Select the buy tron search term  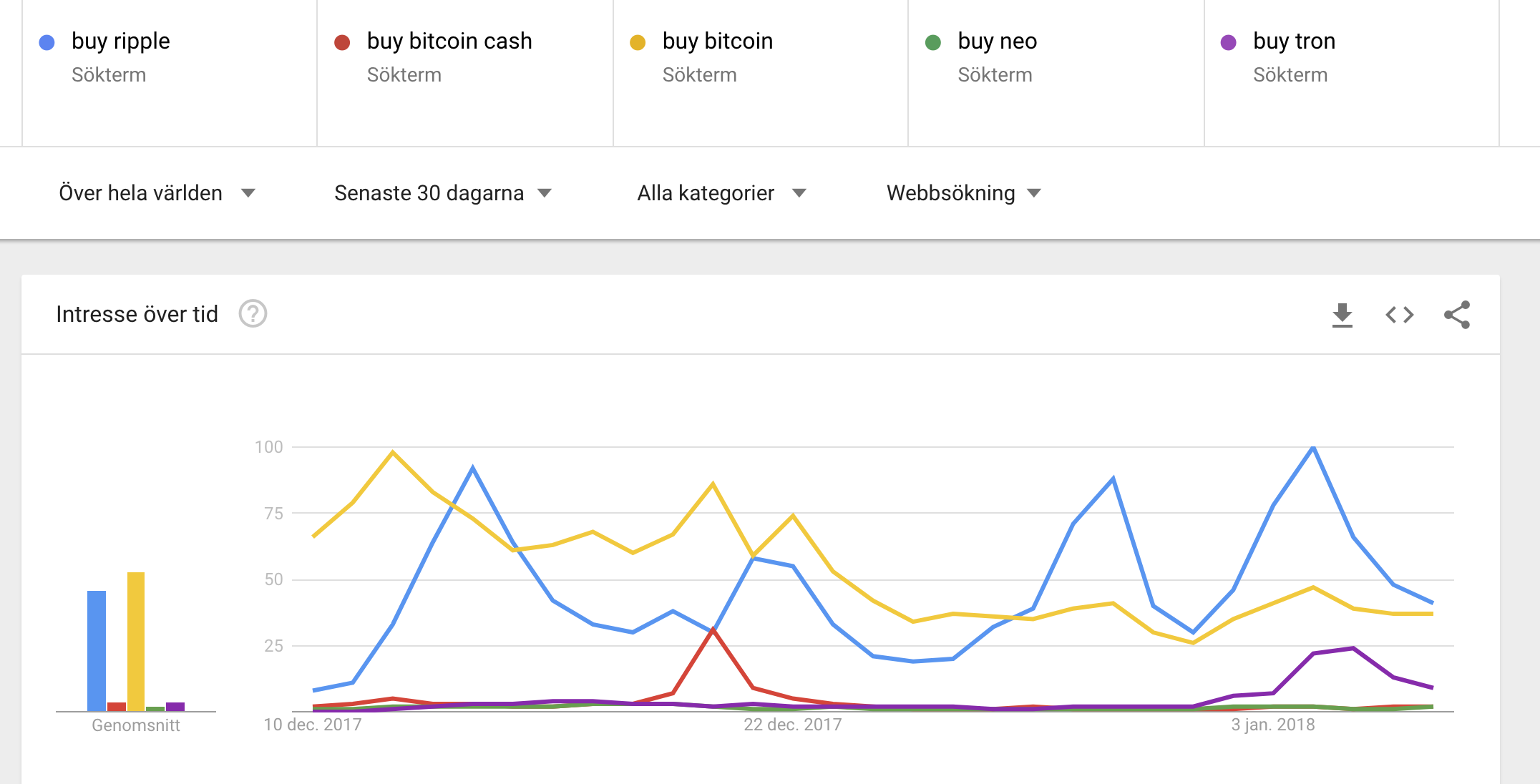point(1294,41)
